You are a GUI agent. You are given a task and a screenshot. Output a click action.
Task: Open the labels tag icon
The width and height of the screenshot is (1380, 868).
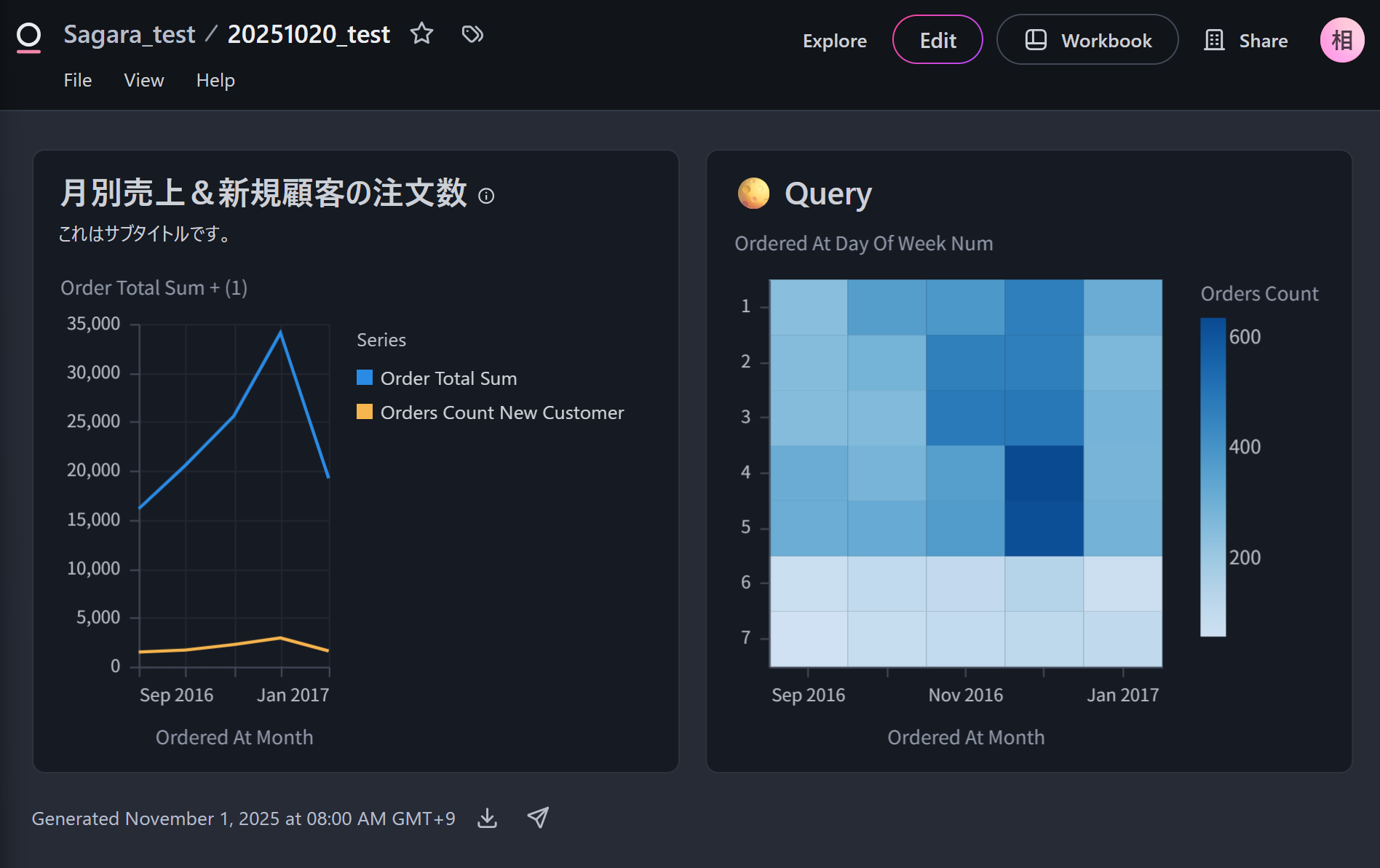tap(472, 33)
